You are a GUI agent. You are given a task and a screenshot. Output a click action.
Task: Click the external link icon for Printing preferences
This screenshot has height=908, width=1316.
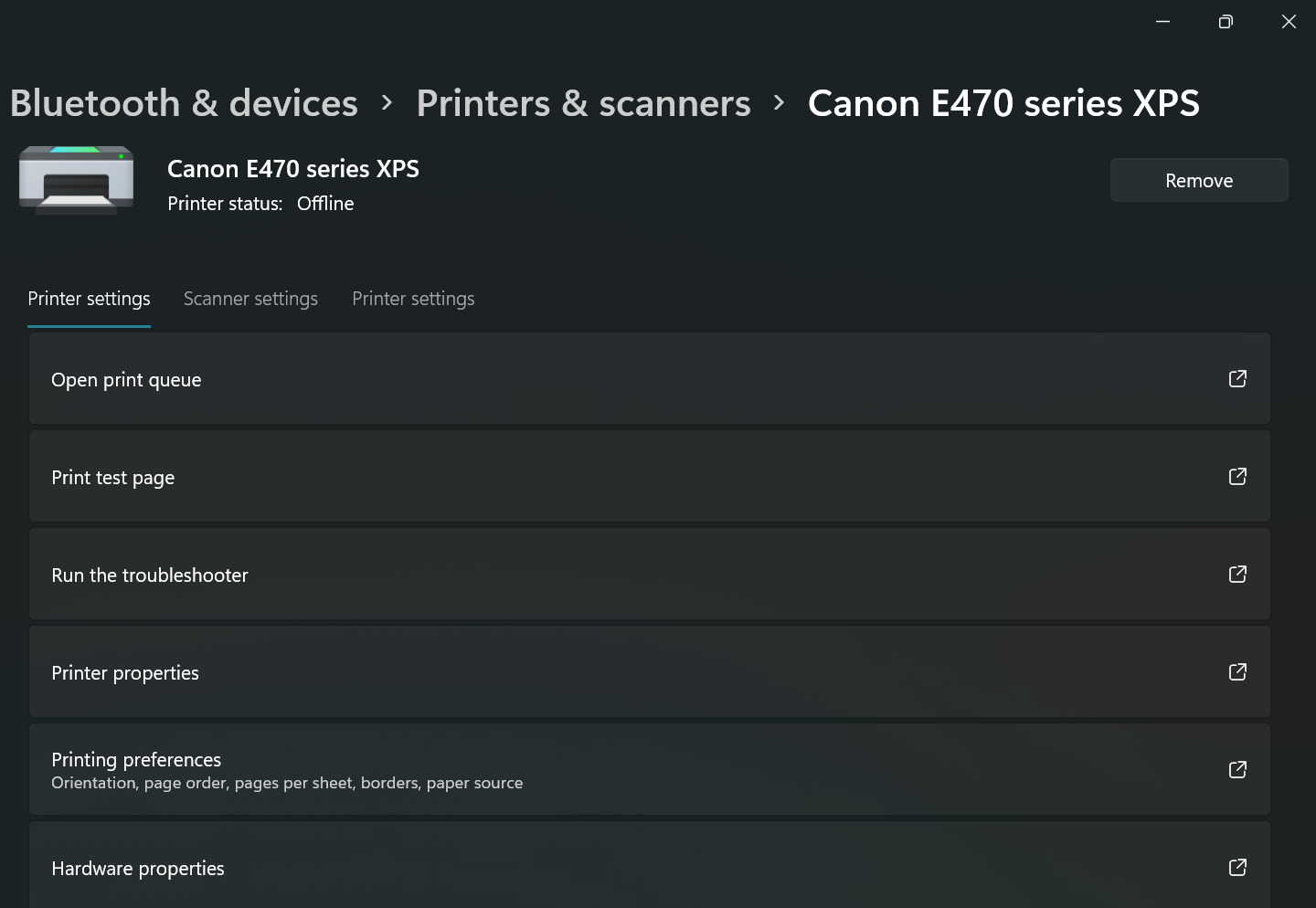point(1237,769)
